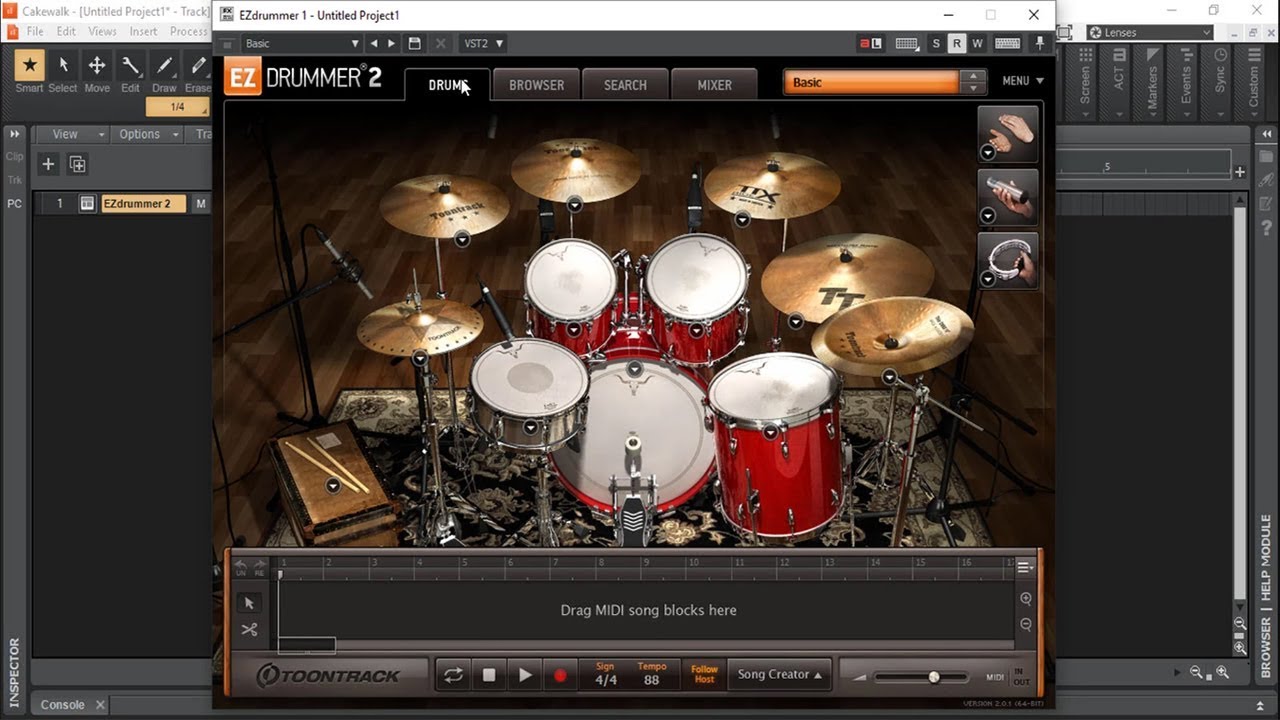Open the Cakewalk File menu
The width and height of the screenshot is (1280, 720).
click(x=35, y=31)
